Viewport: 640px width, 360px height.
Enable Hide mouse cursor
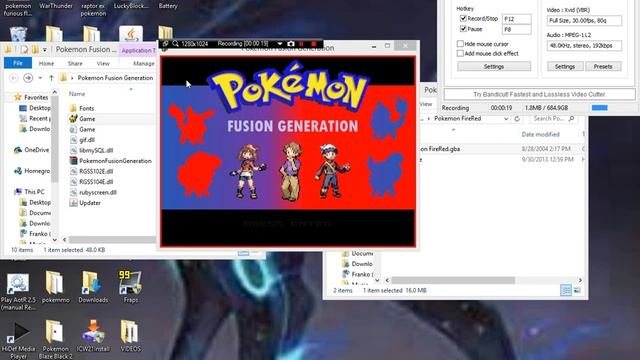pyautogui.click(x=460, y=44)
